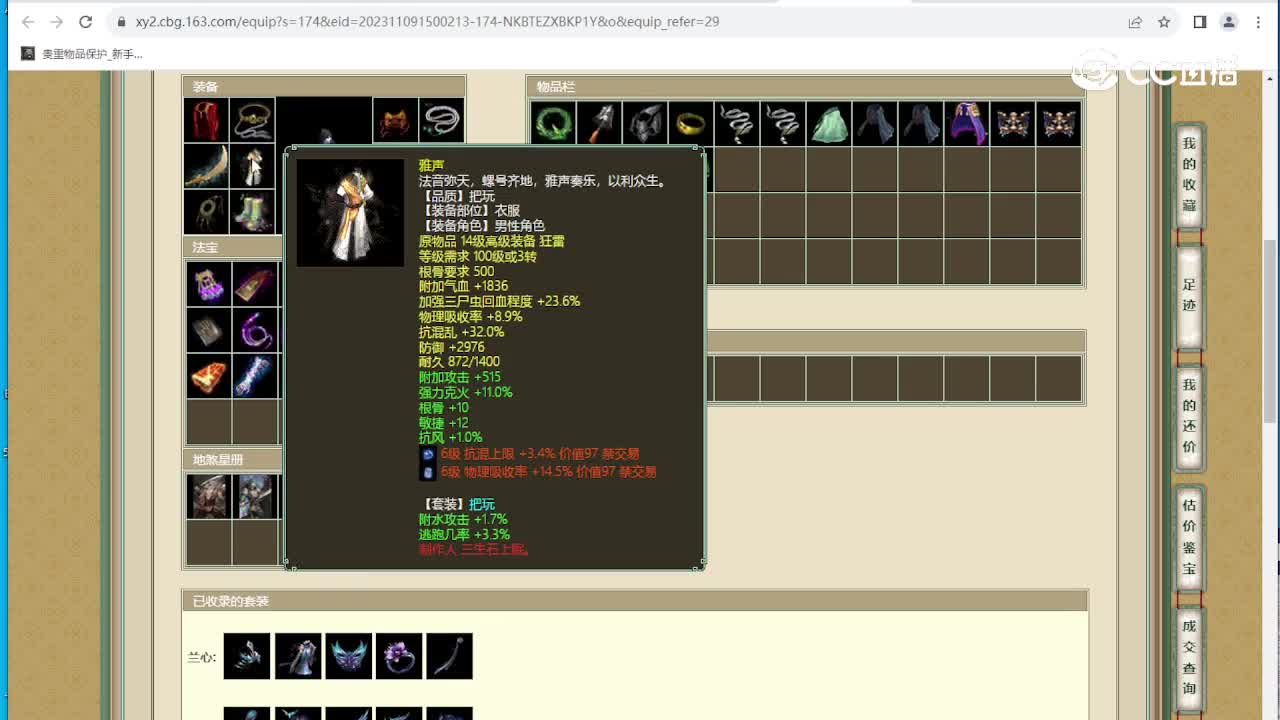Click the 6级 抗混上限 gem icon
Viewport: 1280px width, 720px height.
coord(428,455)
